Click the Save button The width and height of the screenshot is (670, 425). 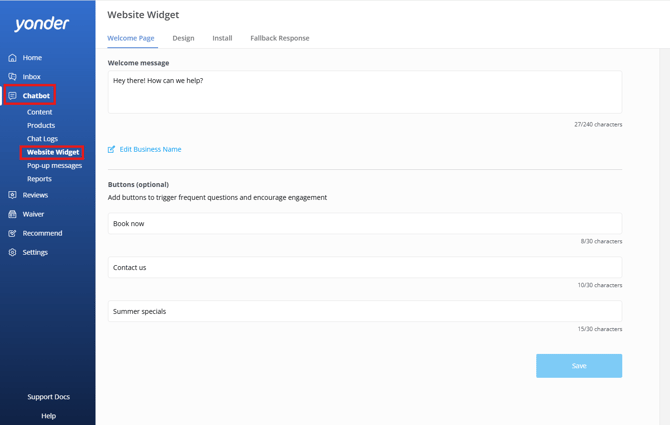coord(579,366)
